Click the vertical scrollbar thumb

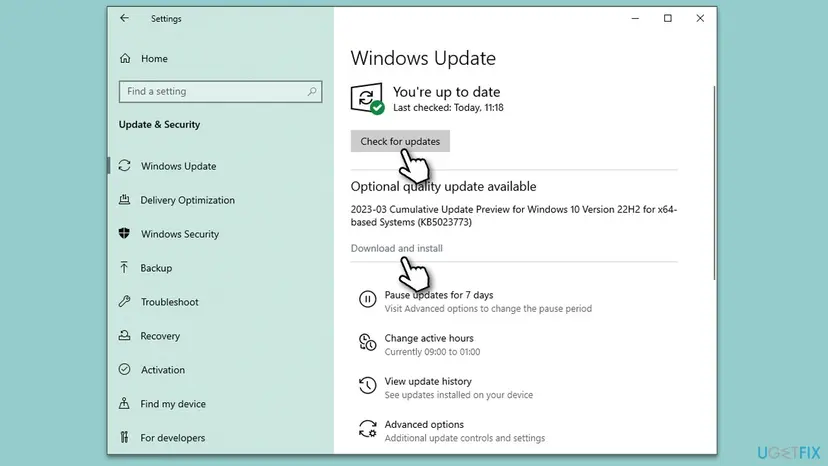tap(714, 182)
